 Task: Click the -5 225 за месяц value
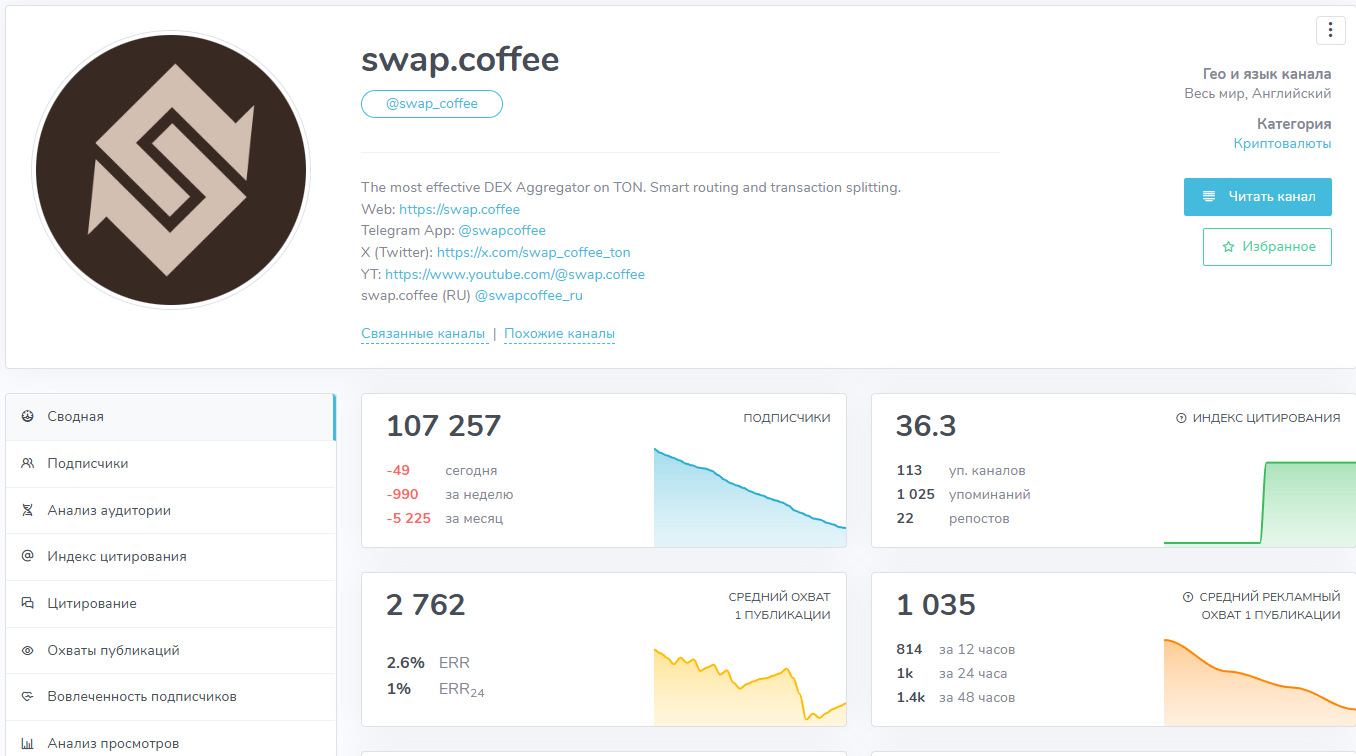[x=408, y=519]
